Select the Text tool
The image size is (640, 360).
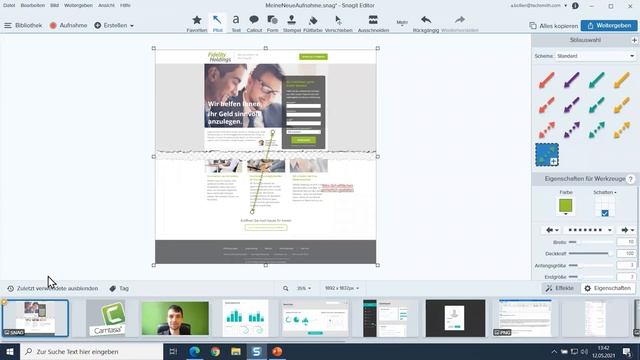pyautogui.click(x=236, y=24)
